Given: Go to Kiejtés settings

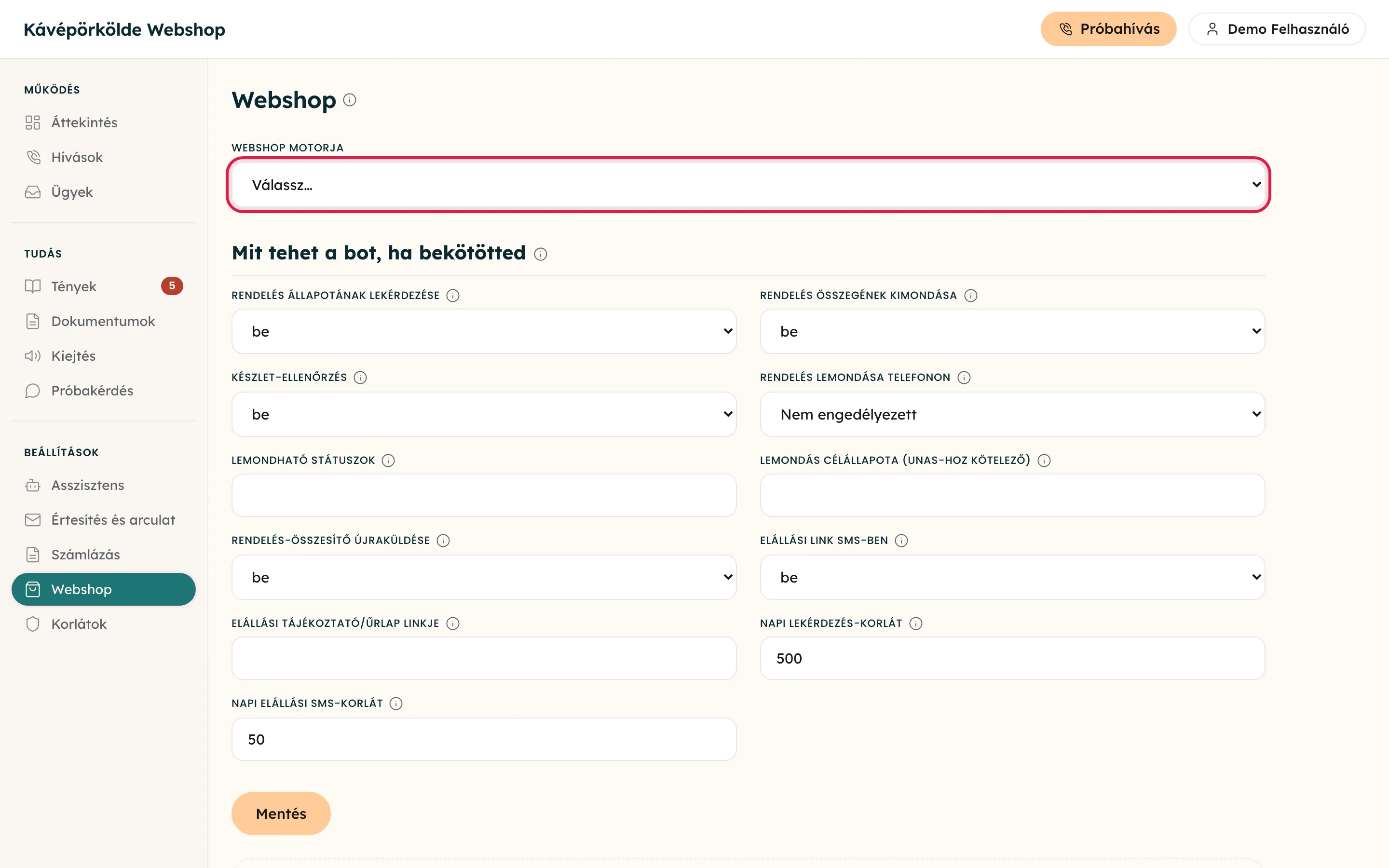Looking at the screenshot, I should [103, 356].
